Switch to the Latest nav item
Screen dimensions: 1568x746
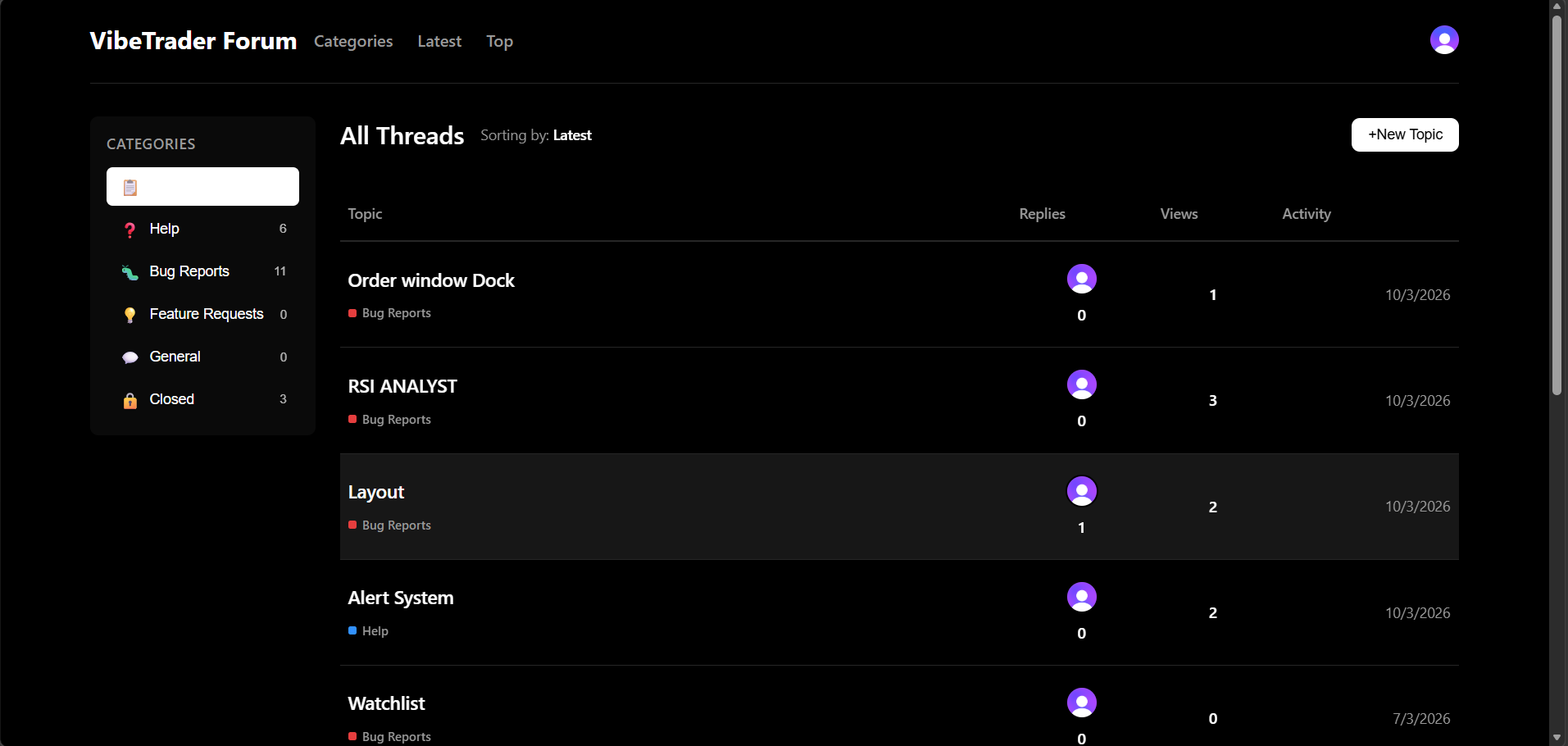click(439, 42)
